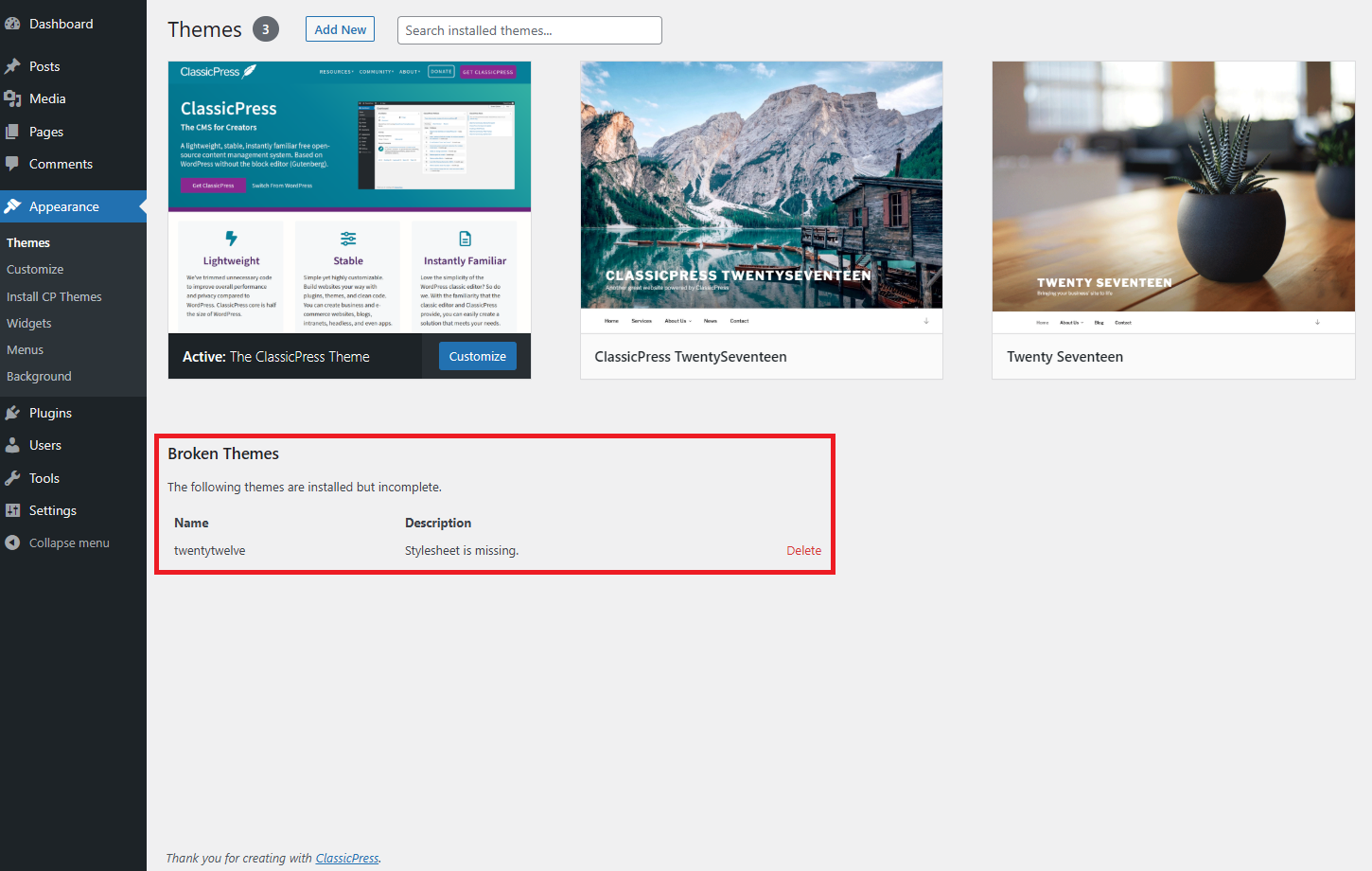Click the Twenty Seventeen theme name

click(1064, 357)
